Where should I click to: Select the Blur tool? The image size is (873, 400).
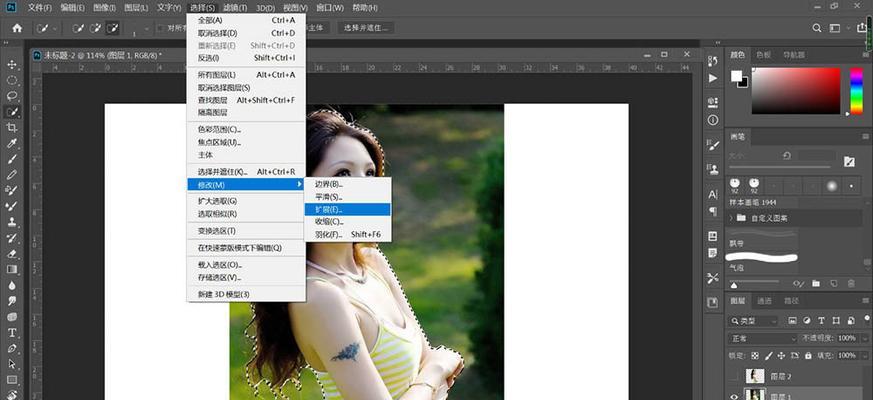coord(11,285)
